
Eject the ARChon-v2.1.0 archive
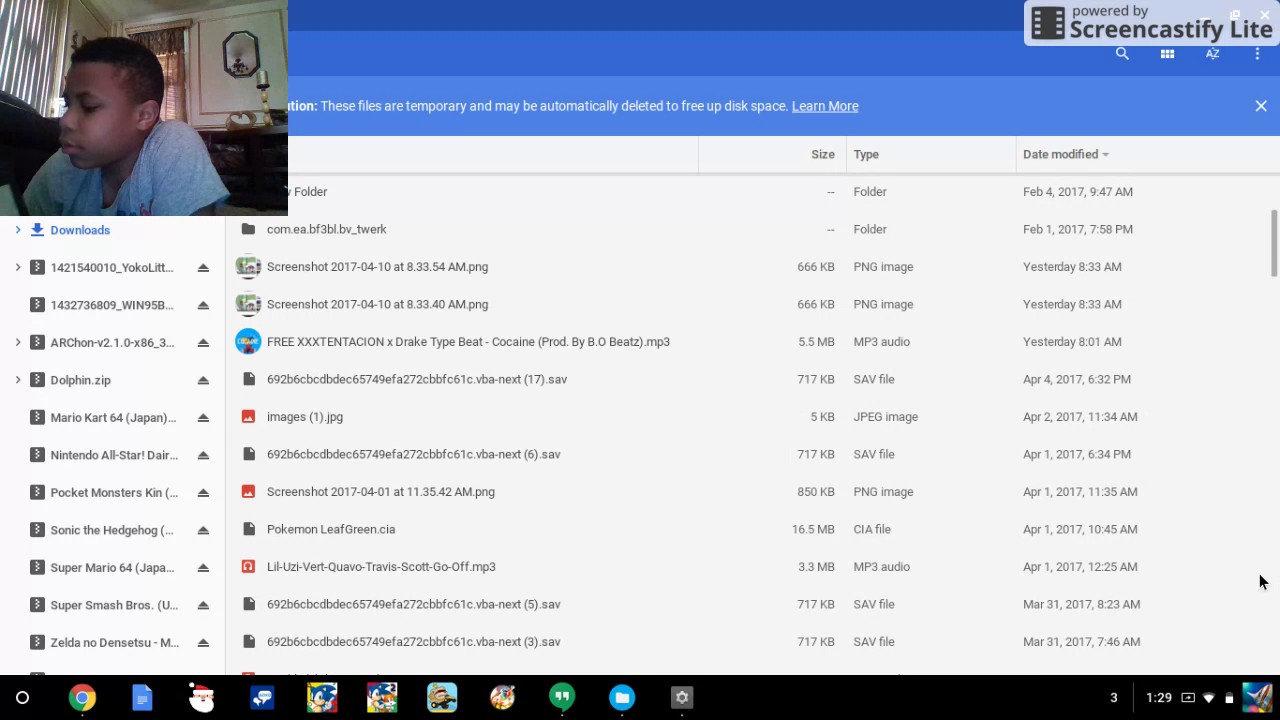[203, 342]
